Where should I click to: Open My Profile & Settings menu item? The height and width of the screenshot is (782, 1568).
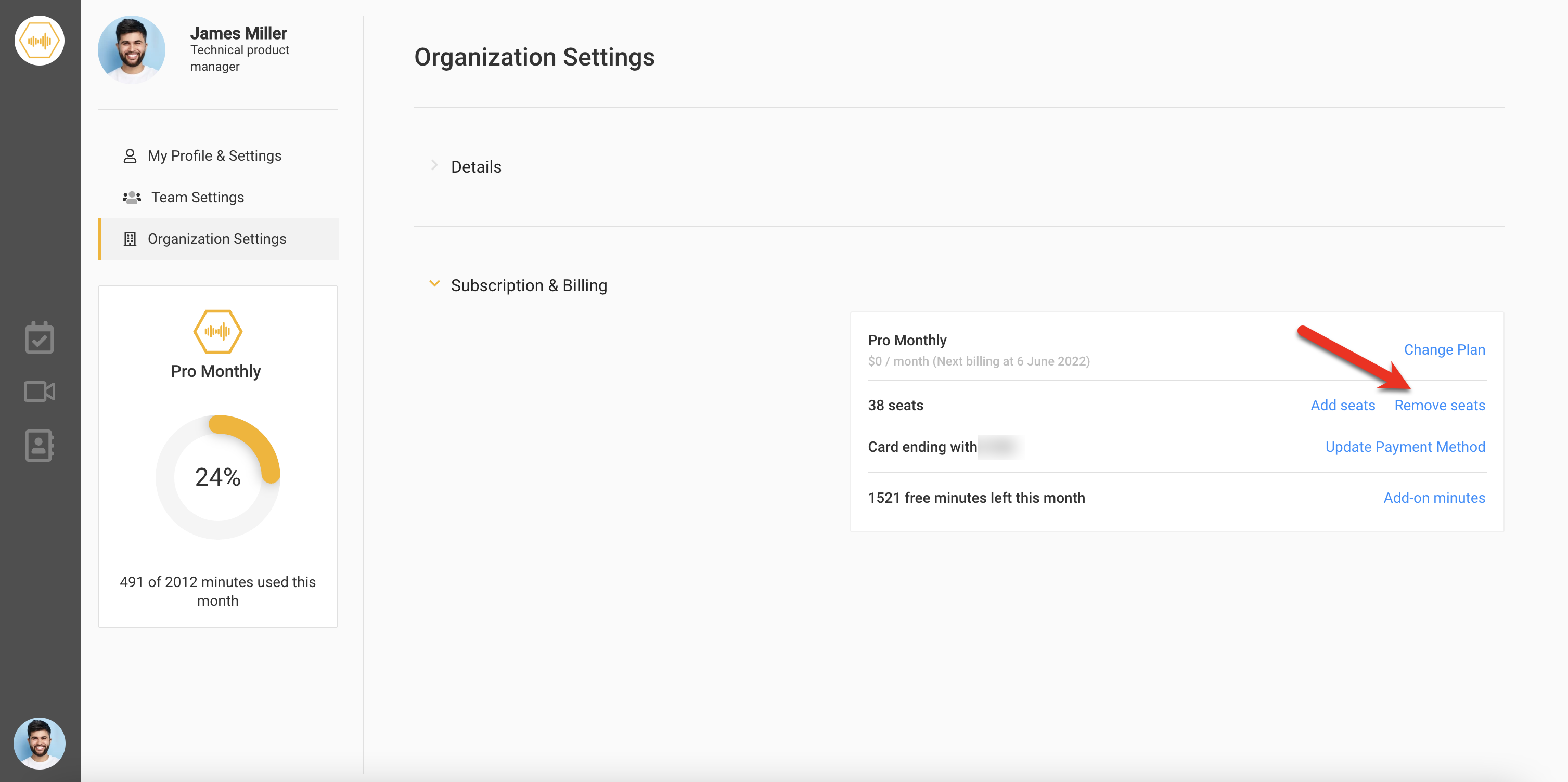coord(214,155)
